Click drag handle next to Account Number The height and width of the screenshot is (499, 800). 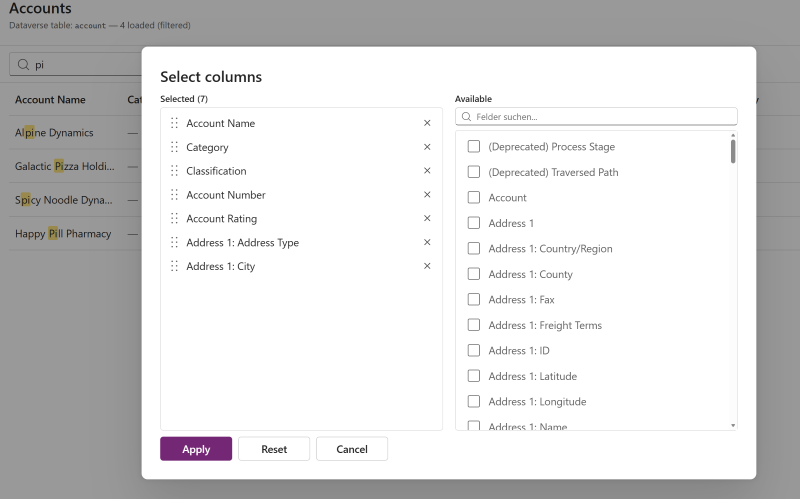tap(174, 194)
